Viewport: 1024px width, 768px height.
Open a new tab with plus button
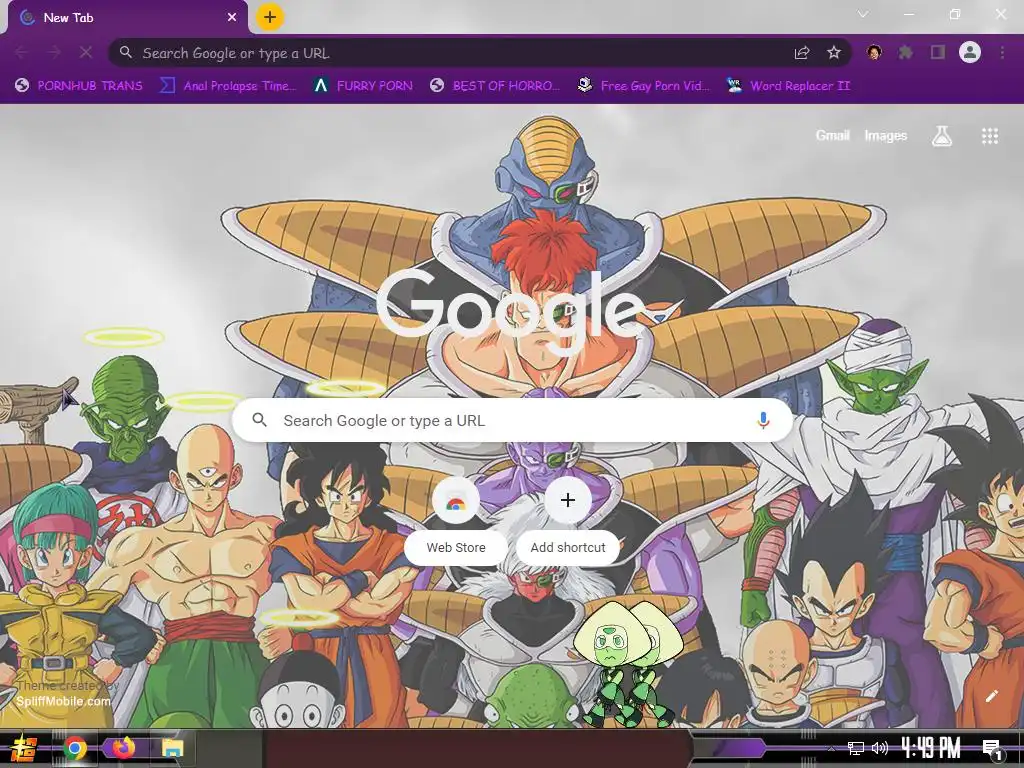270,17
